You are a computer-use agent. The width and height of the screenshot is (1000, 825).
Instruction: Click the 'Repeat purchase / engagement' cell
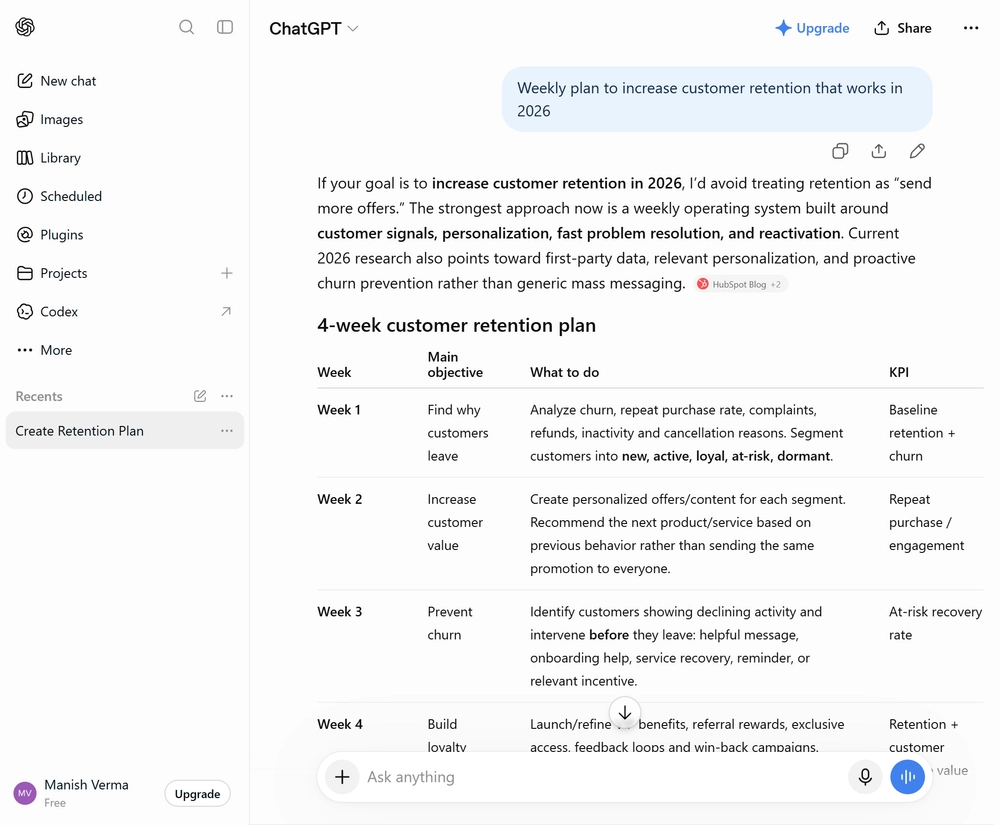926,522
